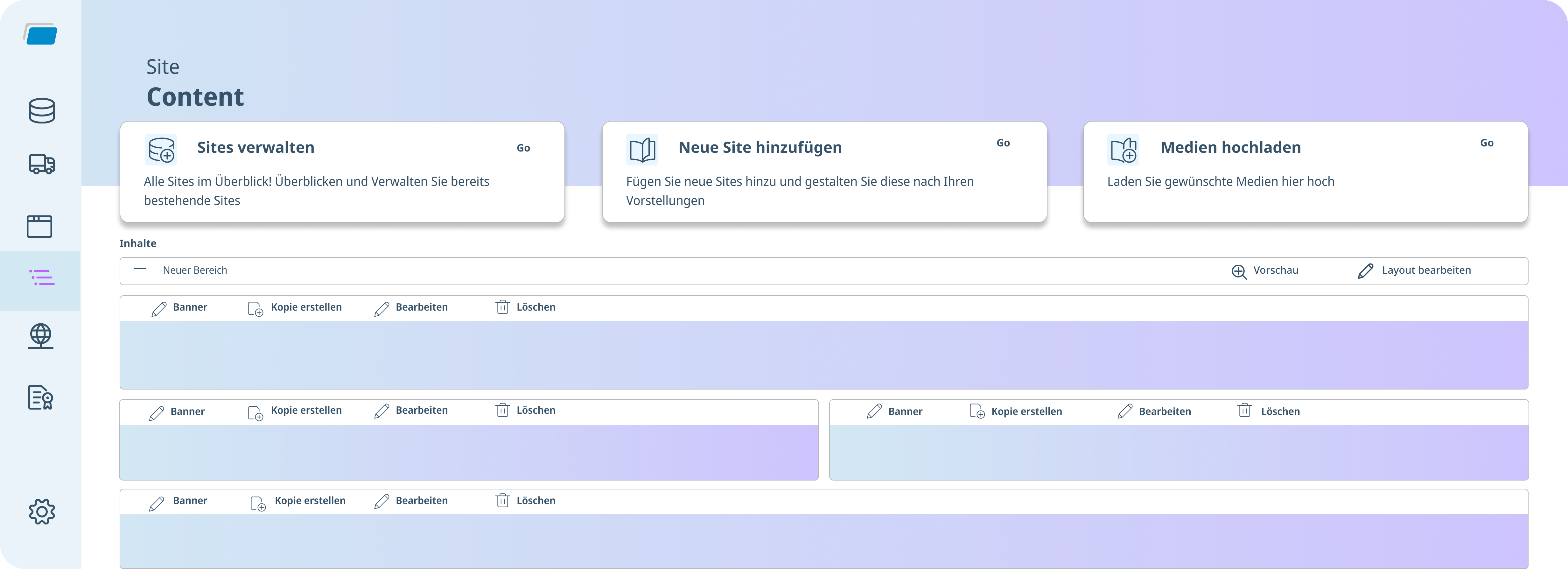Click Bearbeiten in bottom Banner row
This screenshot has width=1568, height=569.
pyautogui.click(x=422, y=501)
